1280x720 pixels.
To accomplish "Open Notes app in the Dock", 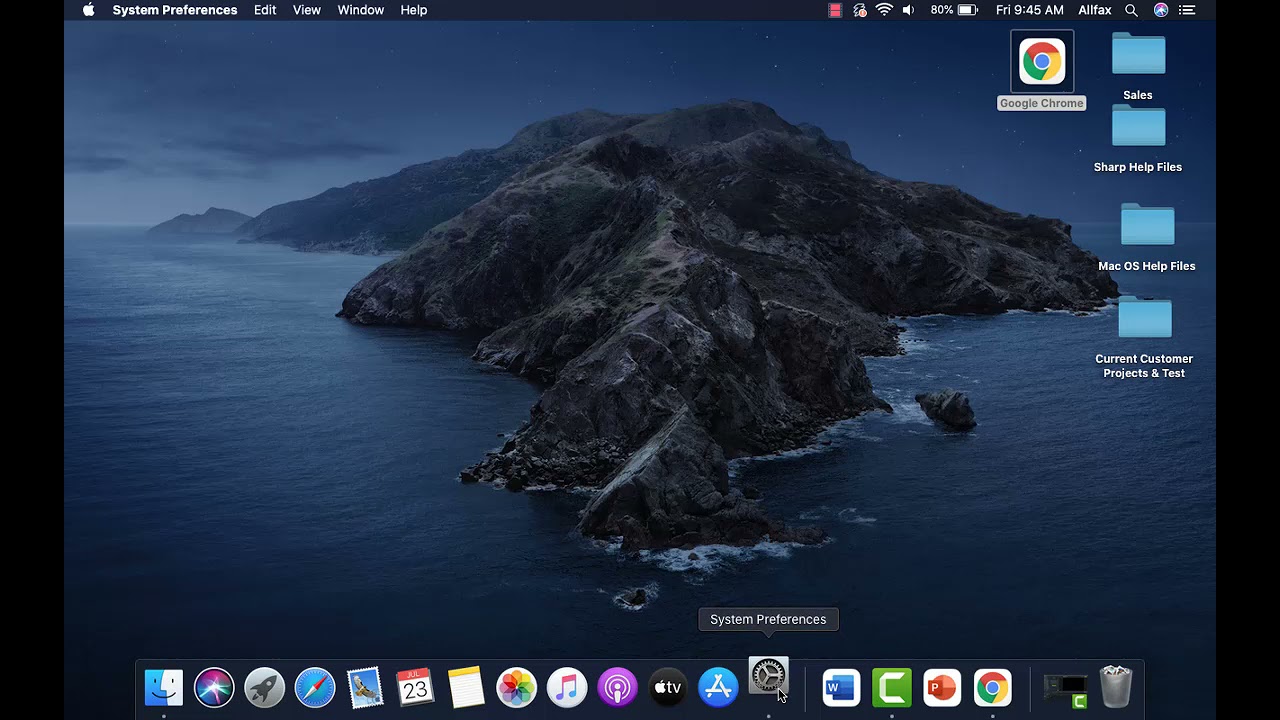I will 466,688.
